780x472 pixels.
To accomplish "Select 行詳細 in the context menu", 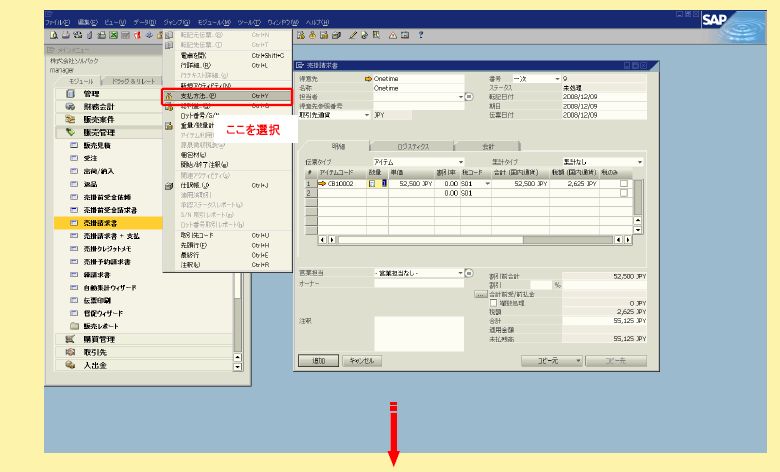I will click(x=227, y=65).
